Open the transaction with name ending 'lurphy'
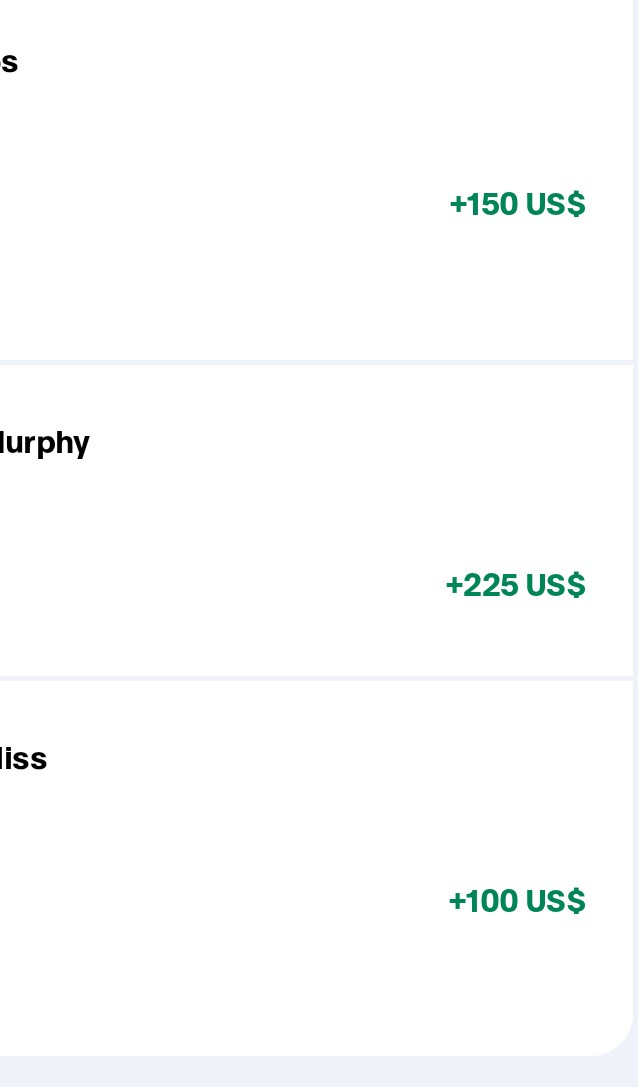 (x=44, y=442)
